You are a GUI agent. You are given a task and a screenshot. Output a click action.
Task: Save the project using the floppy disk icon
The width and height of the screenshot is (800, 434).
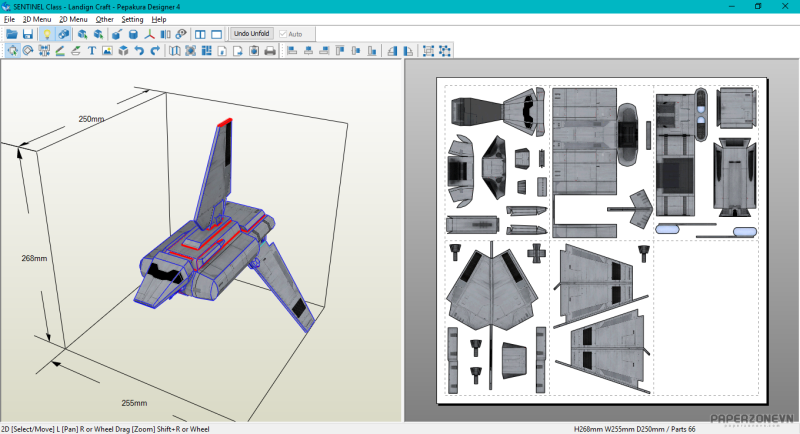tap(28, 34)
